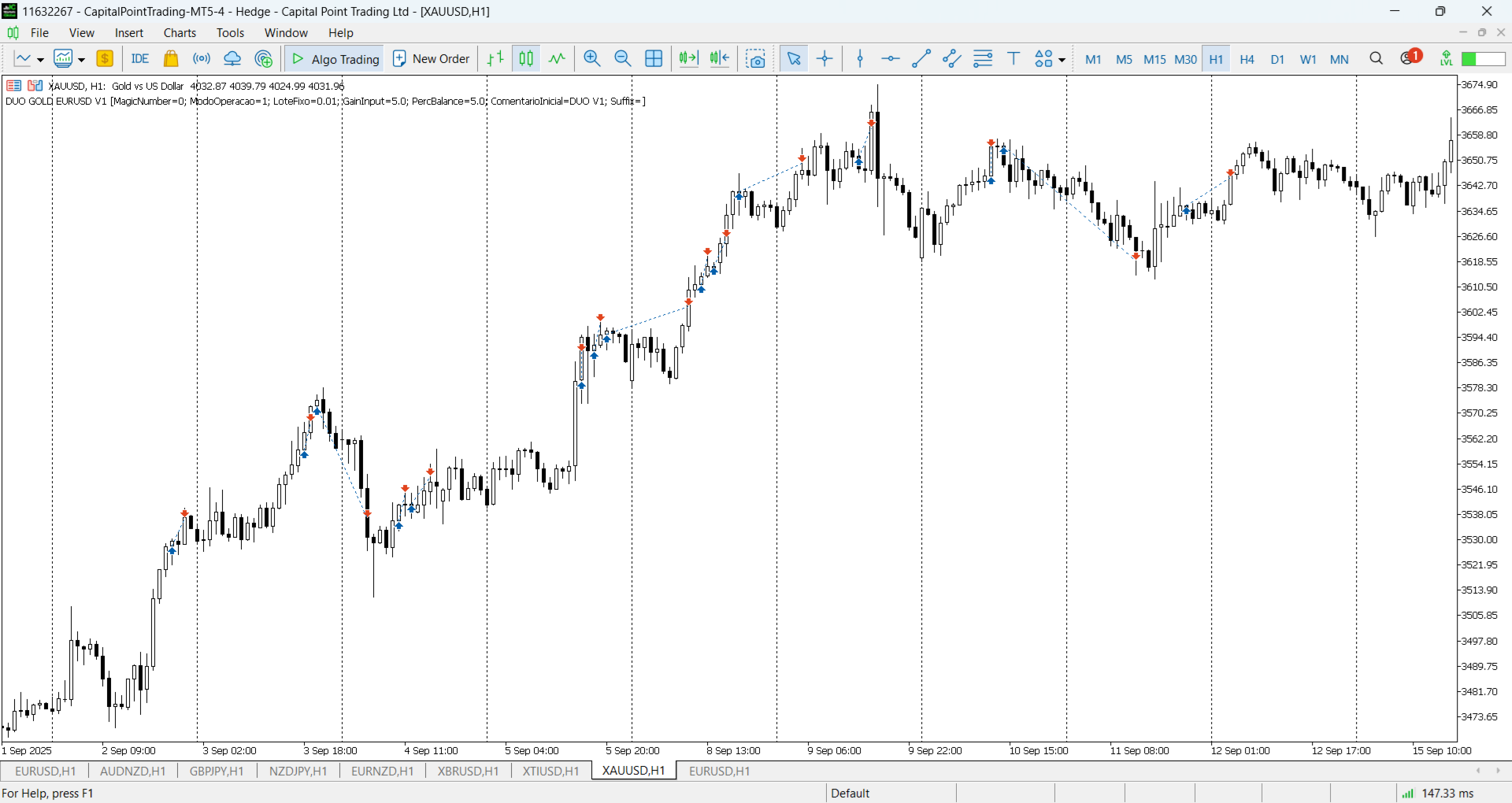This screenshot has width=1512, height=803.
Task: Open account notifications with red badge
Action: (x=1411, y=57)
